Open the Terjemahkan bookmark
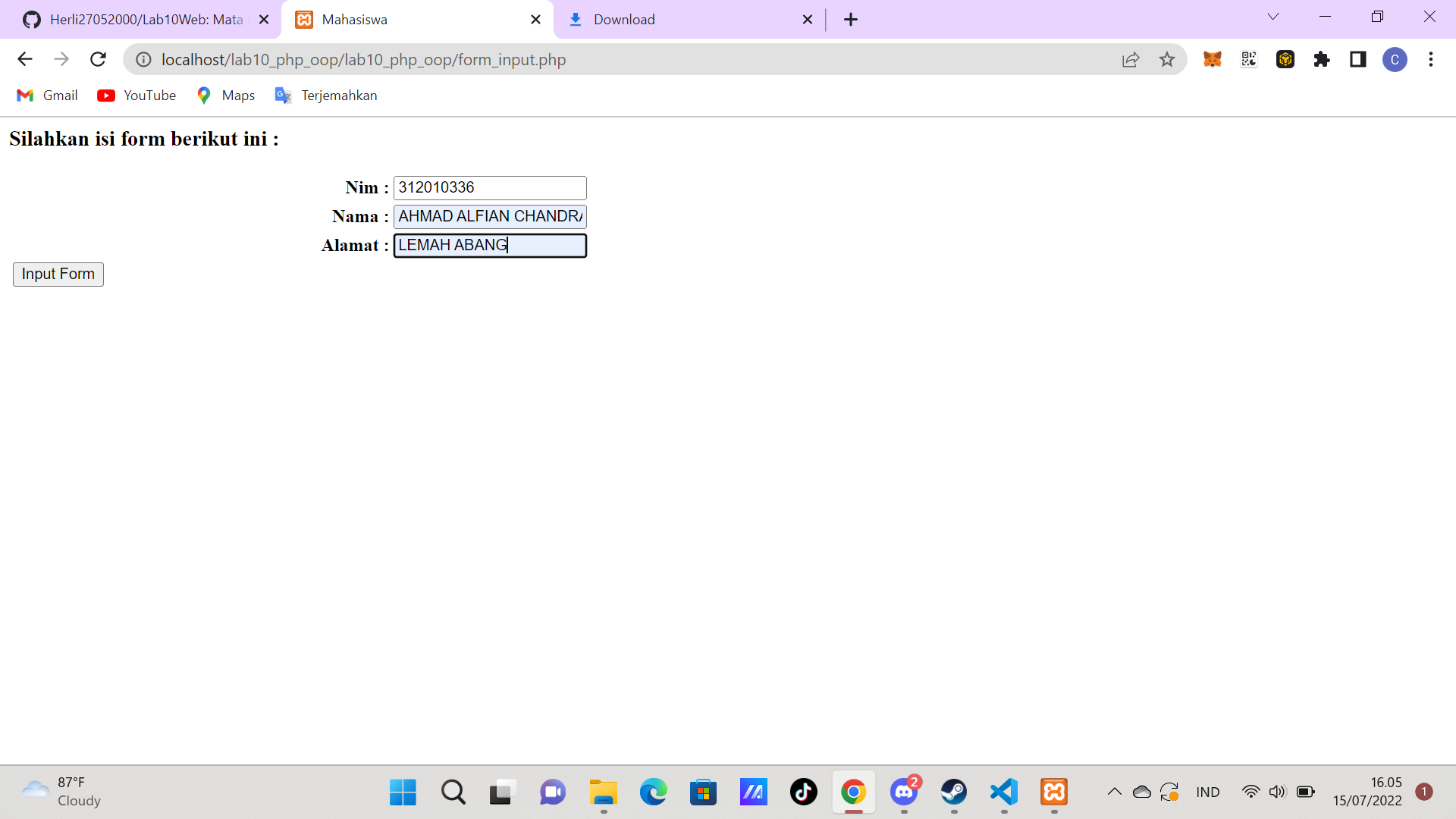 (x=326, y=96)
